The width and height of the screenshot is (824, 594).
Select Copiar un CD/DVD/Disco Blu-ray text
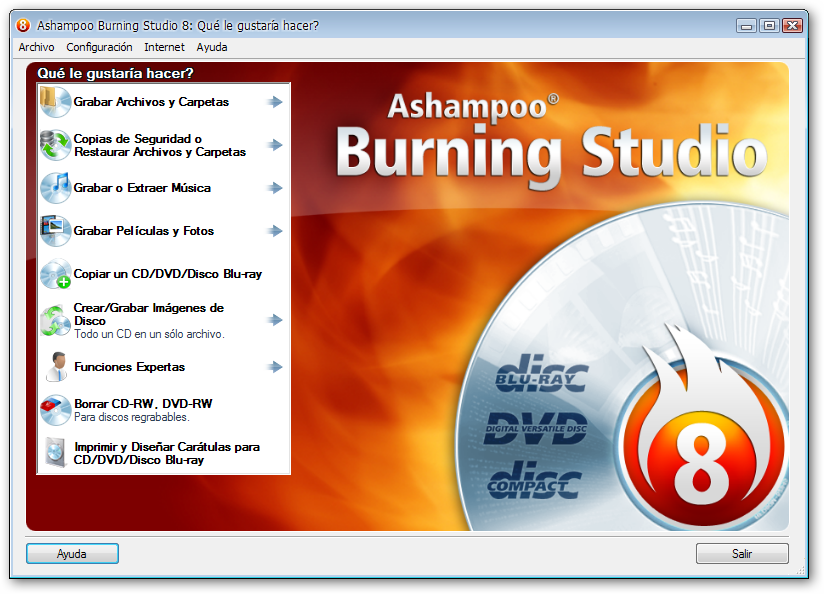pos(168,274)
